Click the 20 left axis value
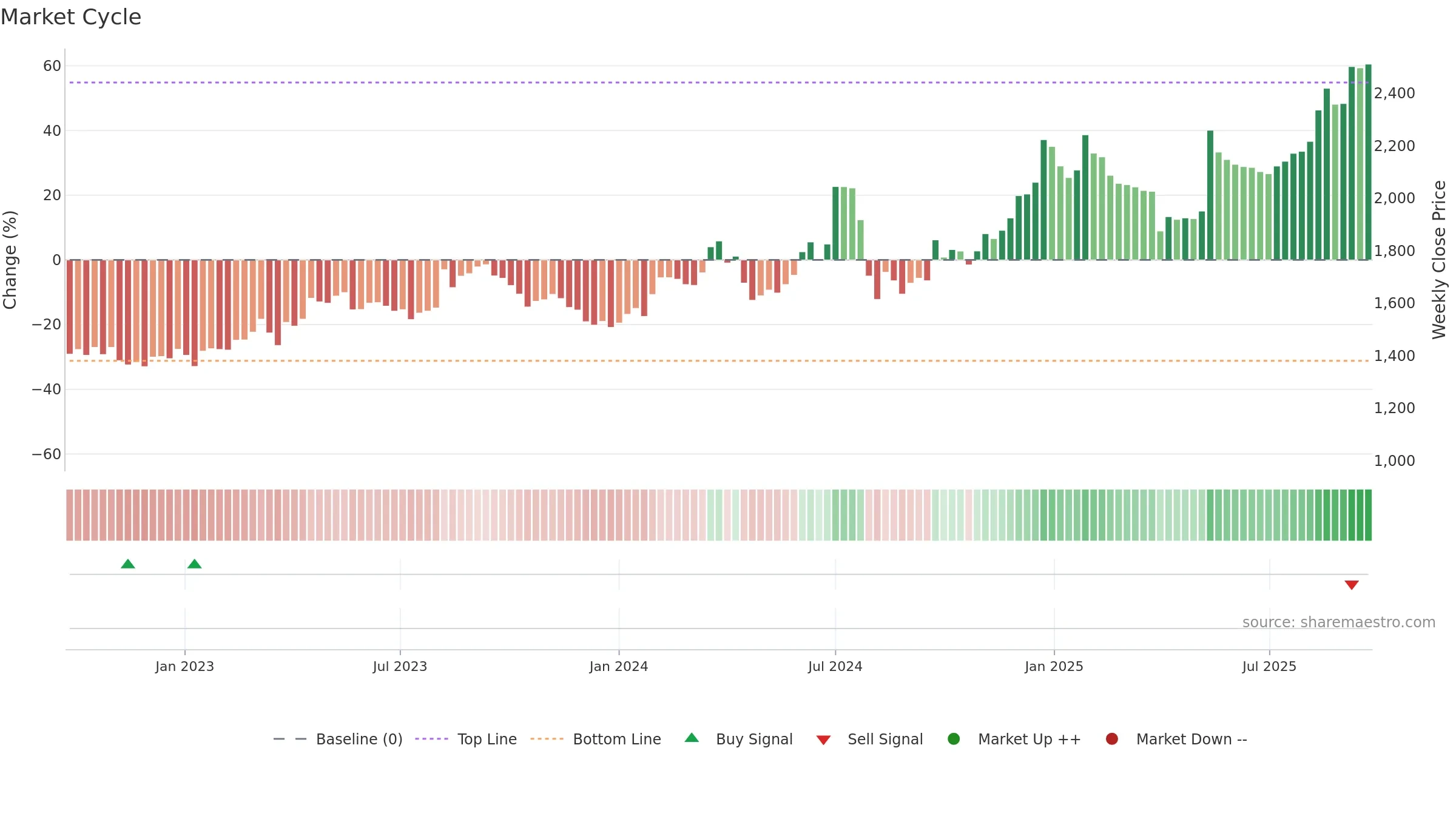1456x819 pixels. 52,195
